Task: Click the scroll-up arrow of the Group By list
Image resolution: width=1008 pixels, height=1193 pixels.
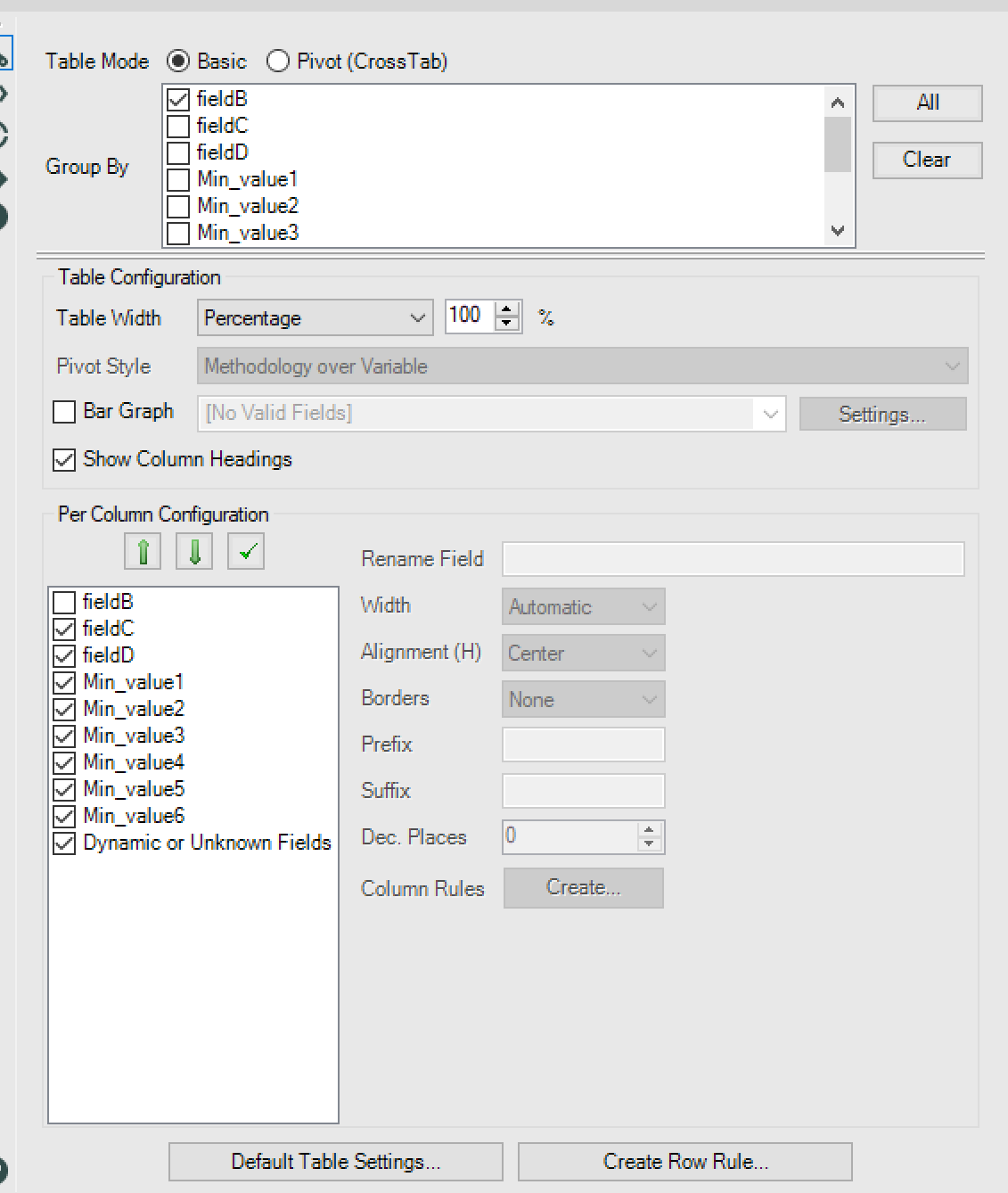Action: [838, 102]
